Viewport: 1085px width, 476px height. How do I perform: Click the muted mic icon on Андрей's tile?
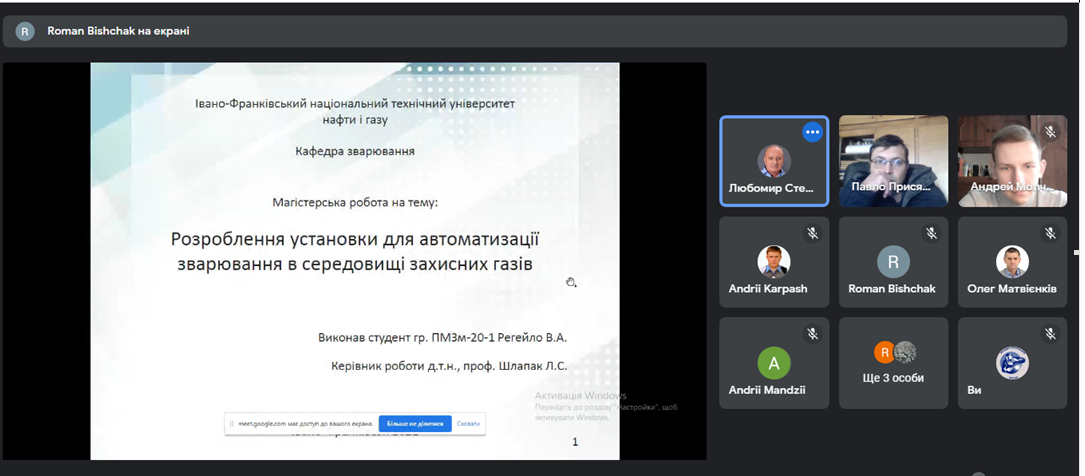pos(1050,132)
